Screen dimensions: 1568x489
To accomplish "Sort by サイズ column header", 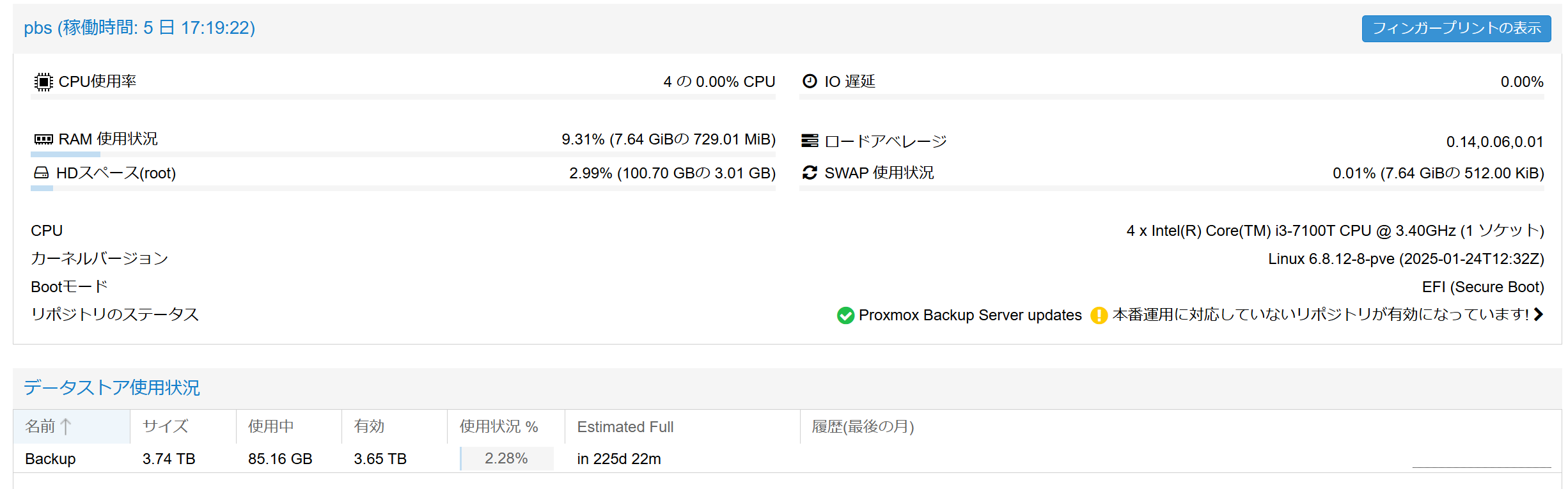I will click(166, 426).
